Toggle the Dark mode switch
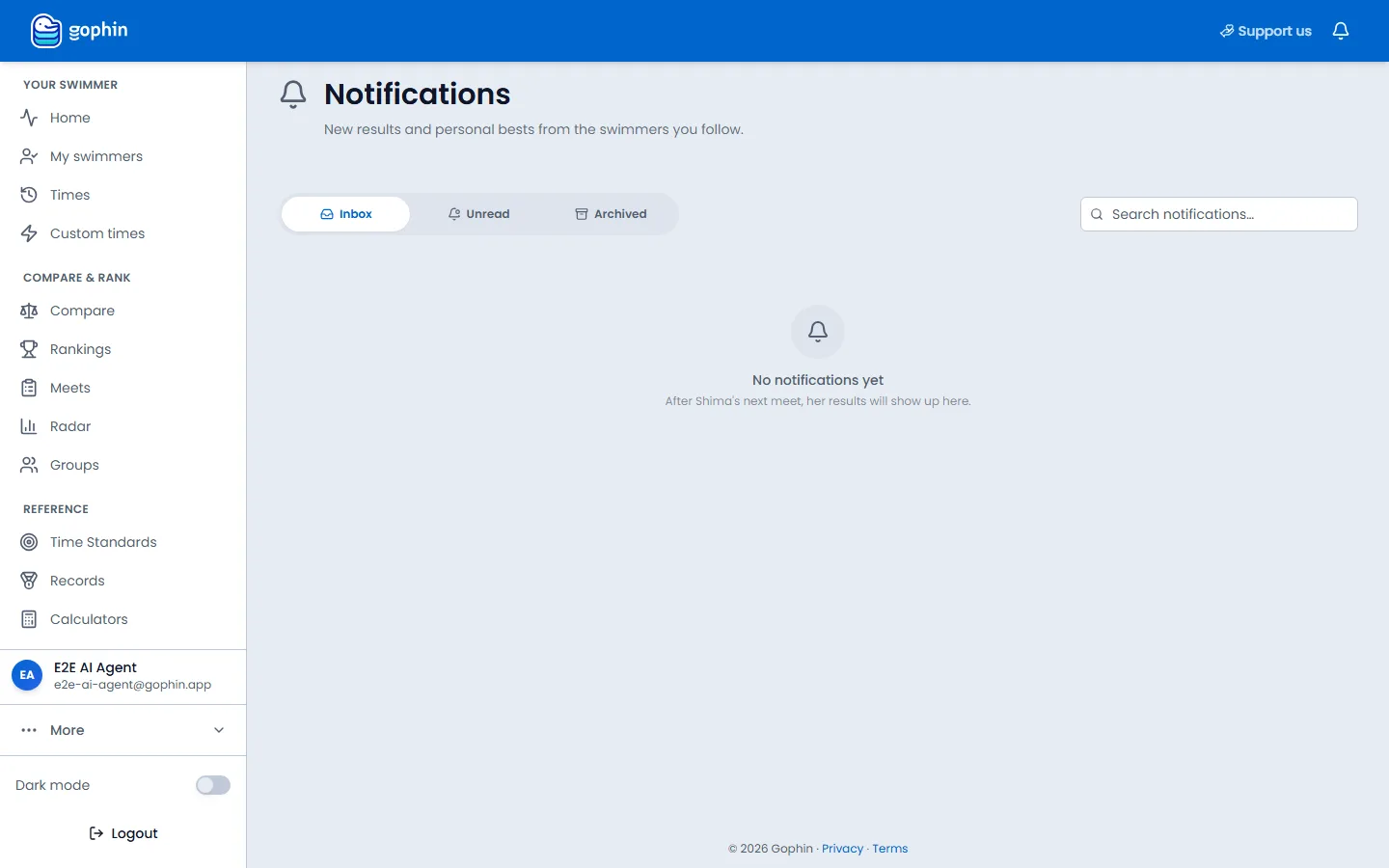This screenshot has width=1389, height=868. 213,785
